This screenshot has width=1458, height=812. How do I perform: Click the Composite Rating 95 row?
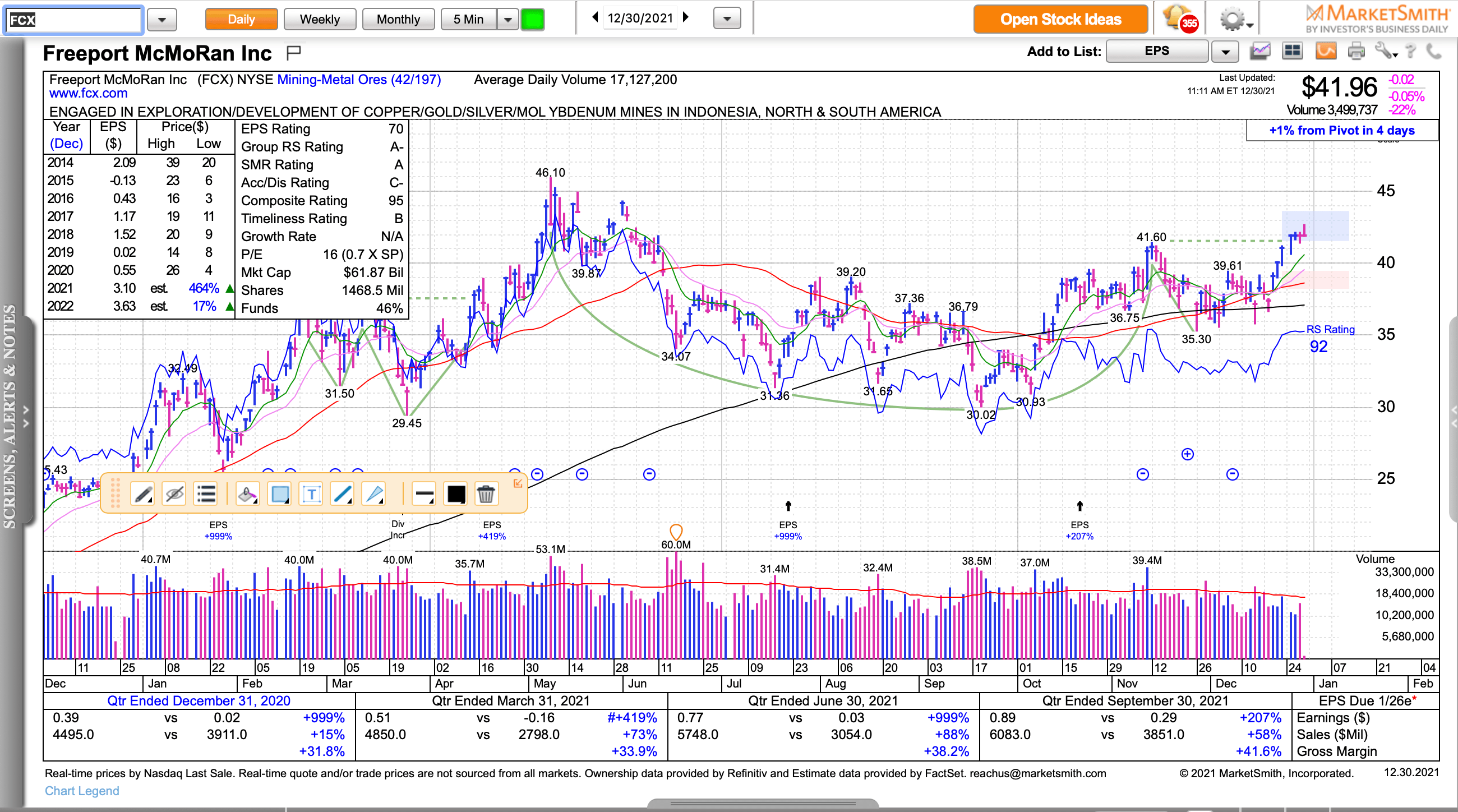coord(322,201)
